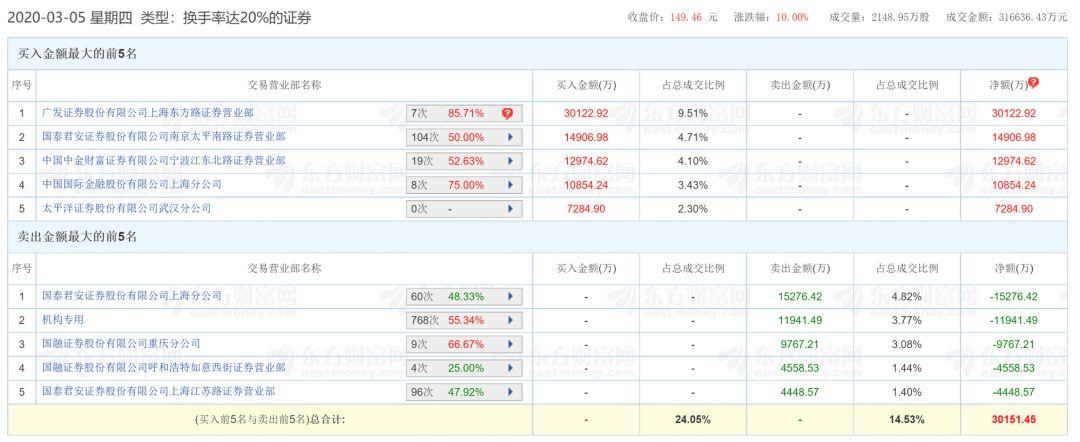1080x442 pixels.
Task: Click the 7次 85.71% success rate box
Action: [464, 114]
